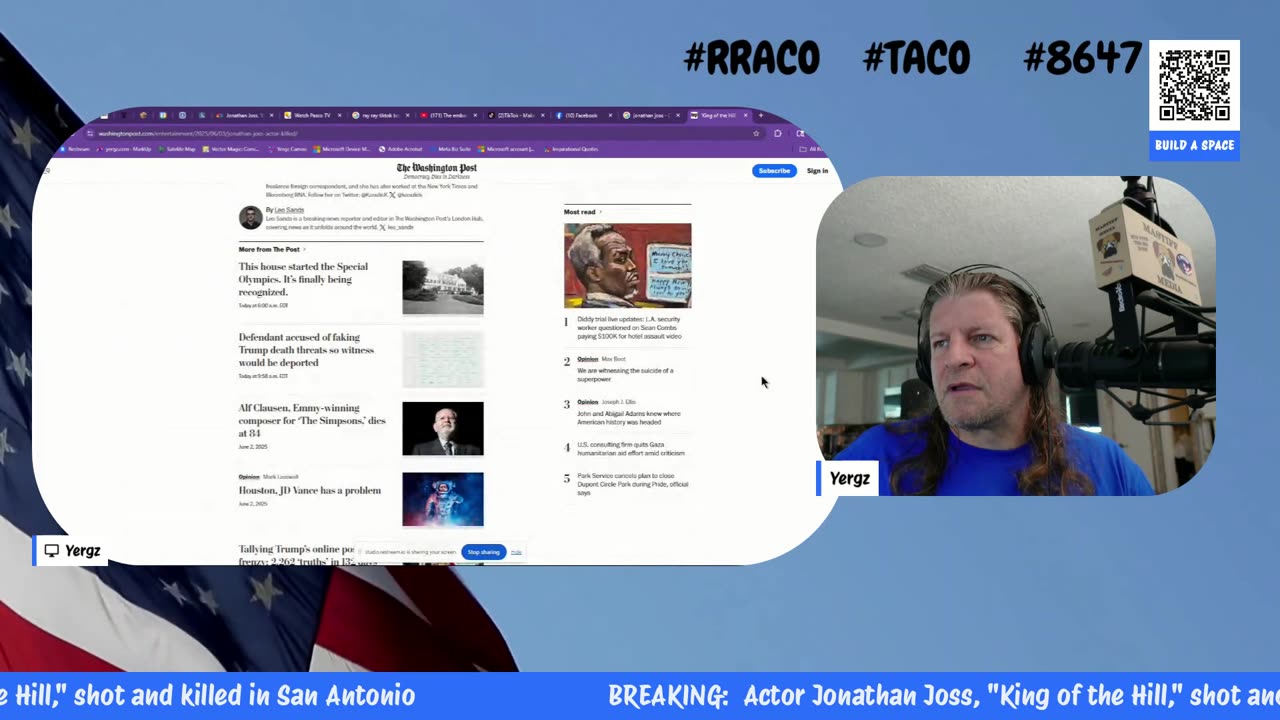1280x720 pixels.
Task: Click the Leo Sands author avatar
Action: (250, 217)
